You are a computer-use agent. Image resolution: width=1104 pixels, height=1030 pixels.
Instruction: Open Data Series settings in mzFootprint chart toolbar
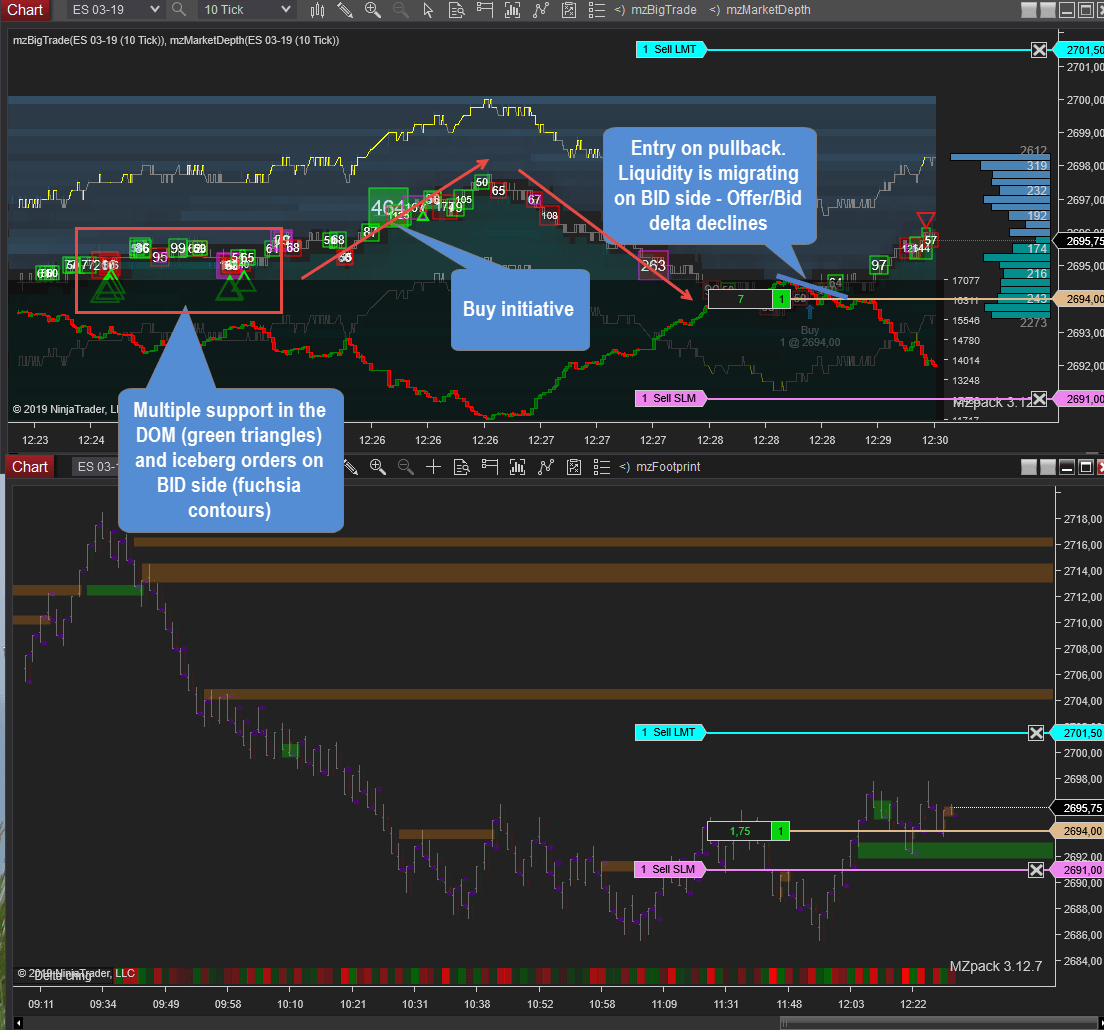pyautogui.click(x=518, y=467)
